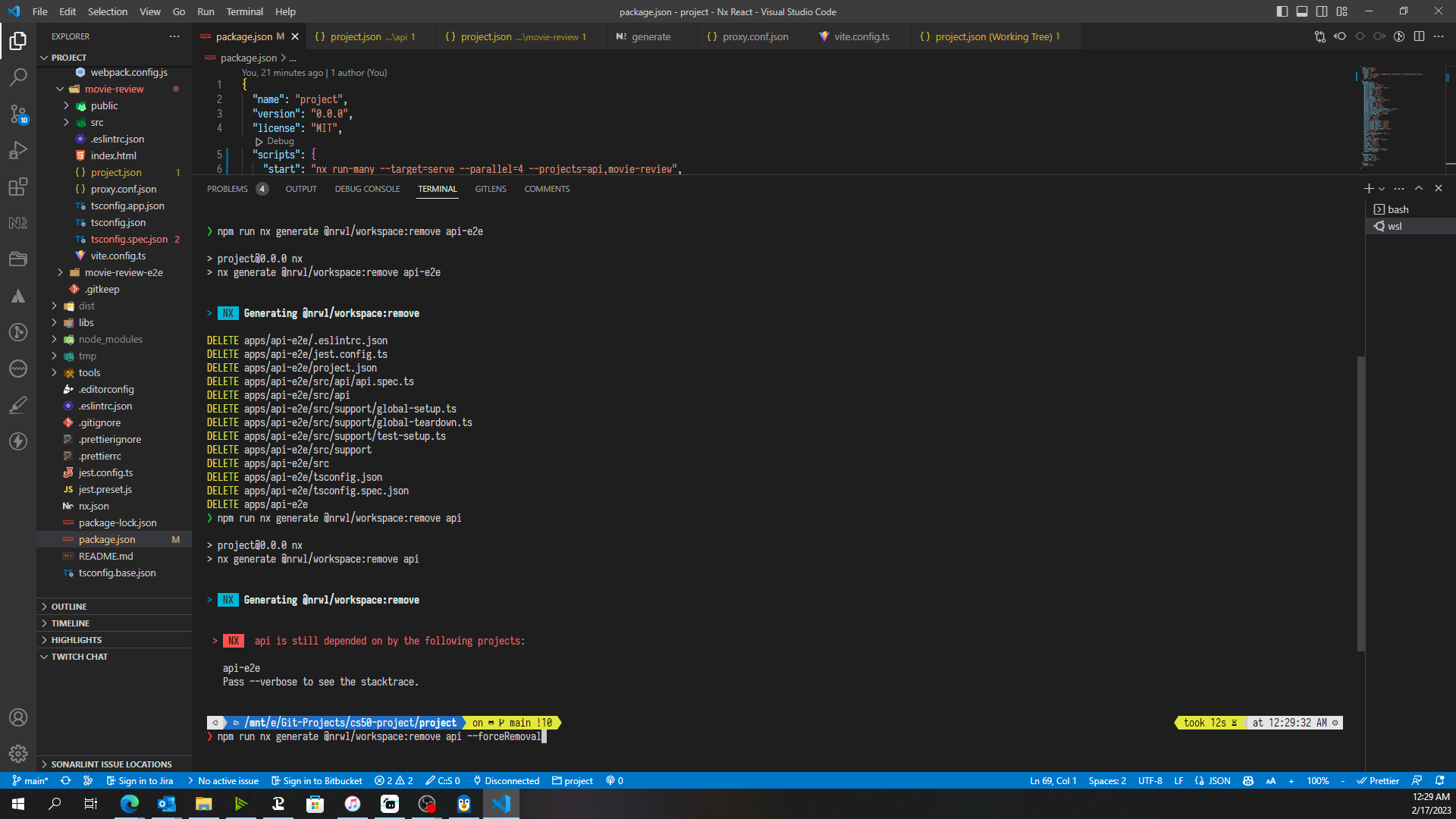Open the Nx Console sidebar icon
This screenshot has width=1456, height=819.
pyautogui.click(x=18, y=223)
